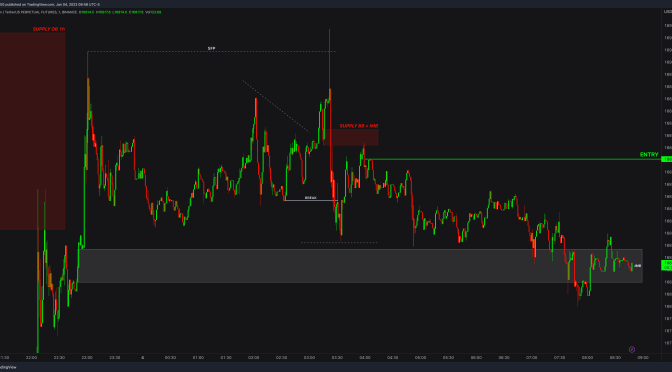This screenshot has height=372, width=672.
Task: Select the green ENTRY horizontal line
Action: click(x=514, y=159)
